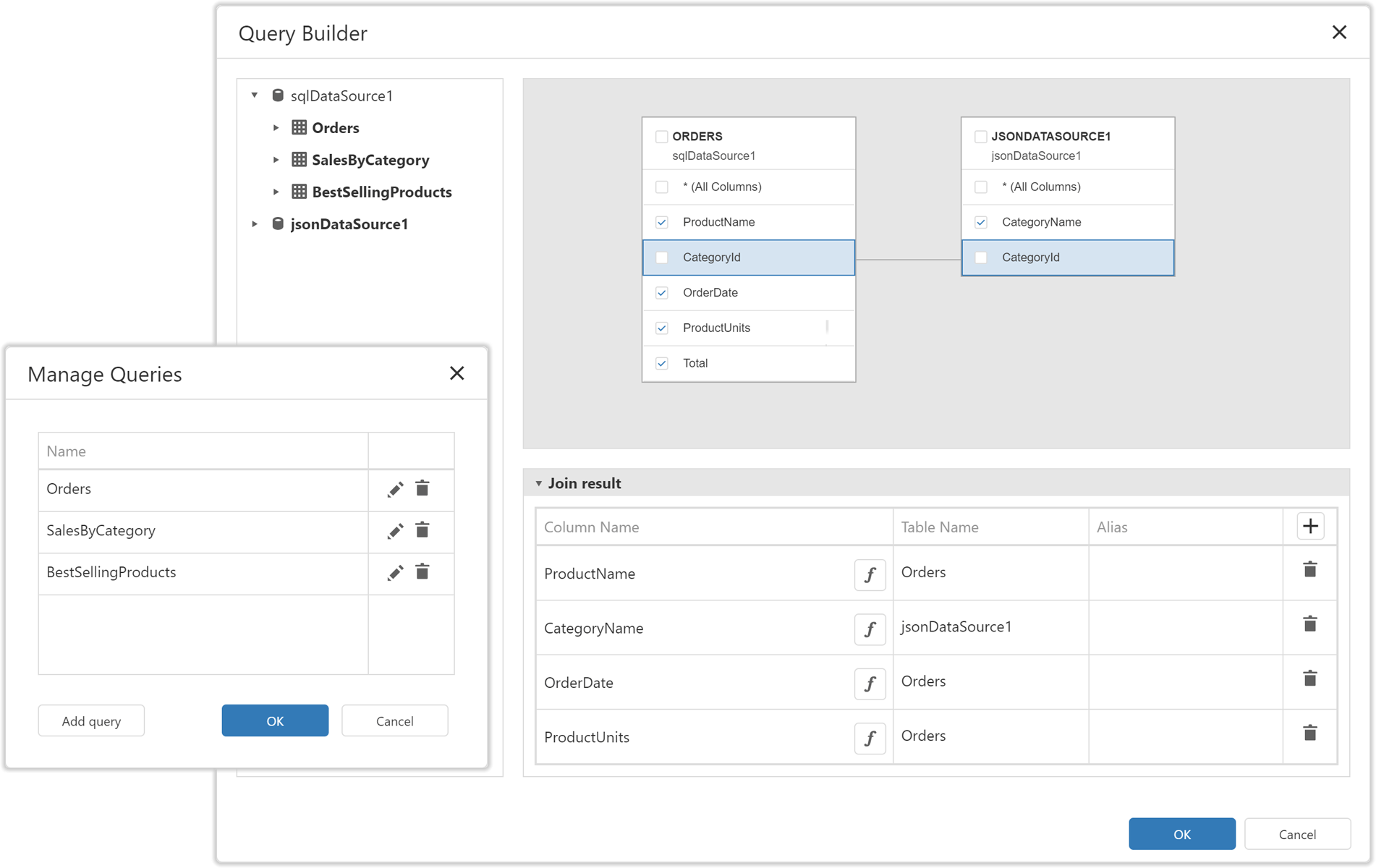This screenshot has height=868, width=1376.
Task: Expand the Orders table node
Action: pos(276,127)
